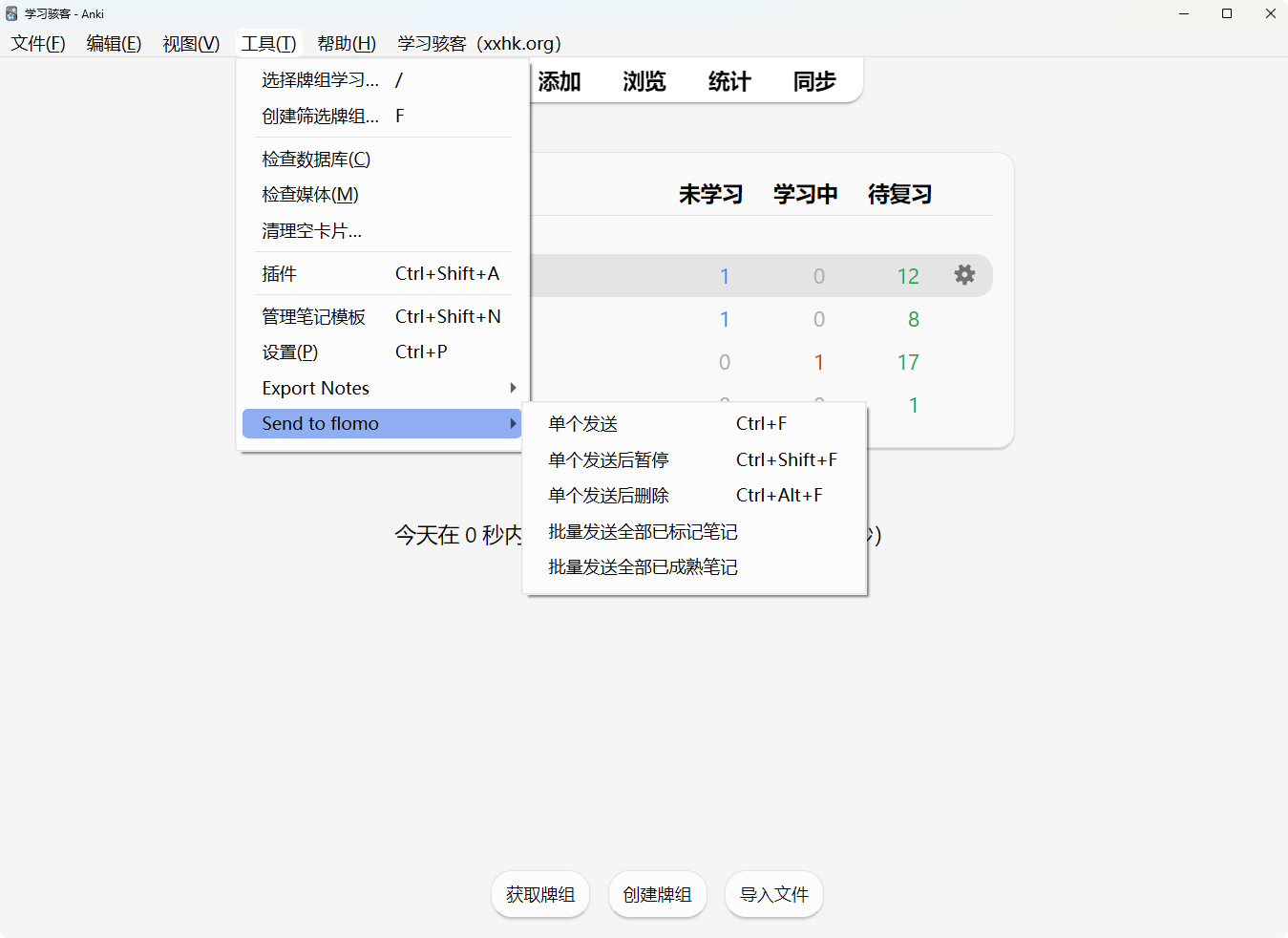Image resolution: width=1288 pixels, height=938 pixels.
Task: Click the Anki app icon in title bar
Action: click(11, 13)
